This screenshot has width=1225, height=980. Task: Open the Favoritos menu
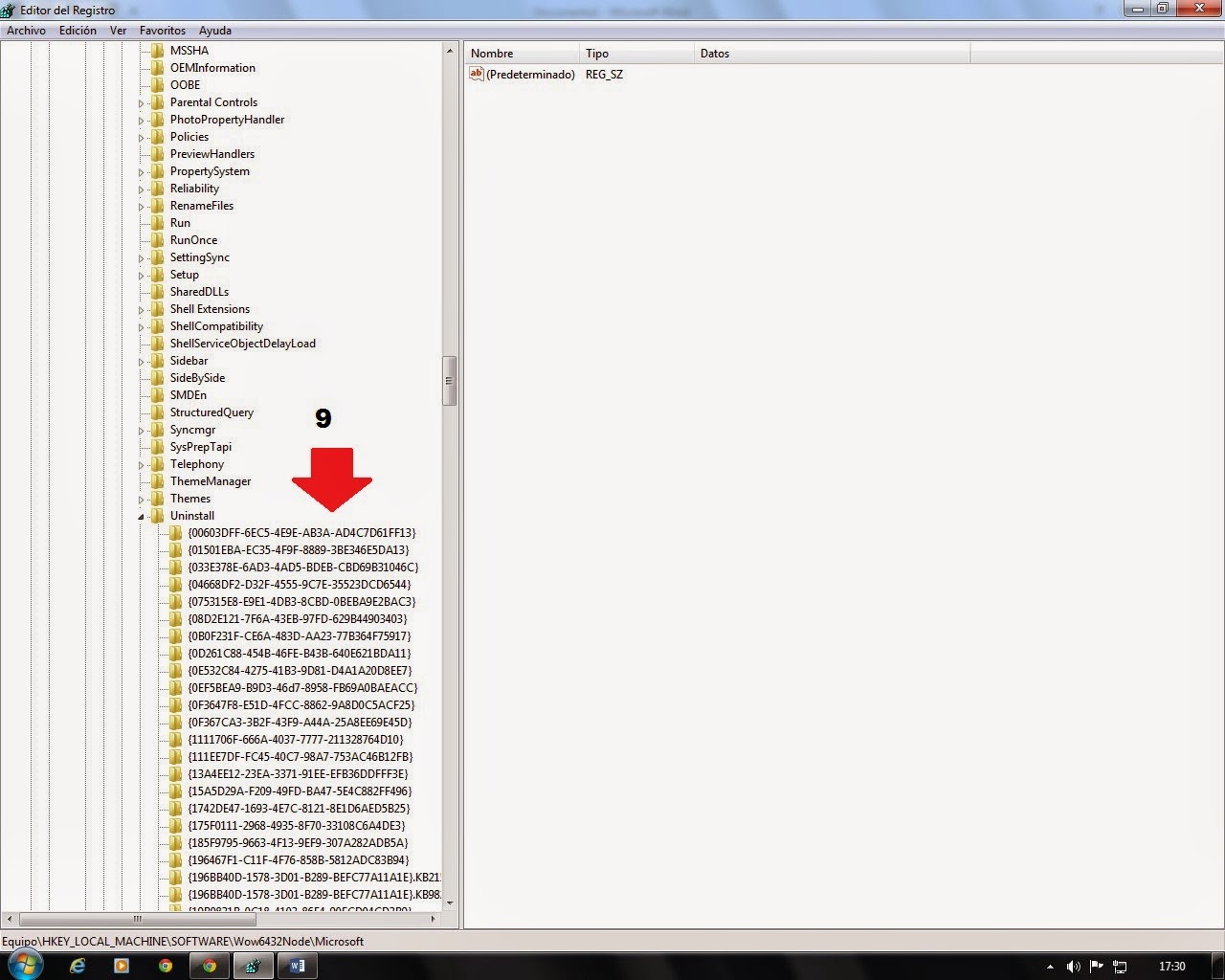coord(162,30)
